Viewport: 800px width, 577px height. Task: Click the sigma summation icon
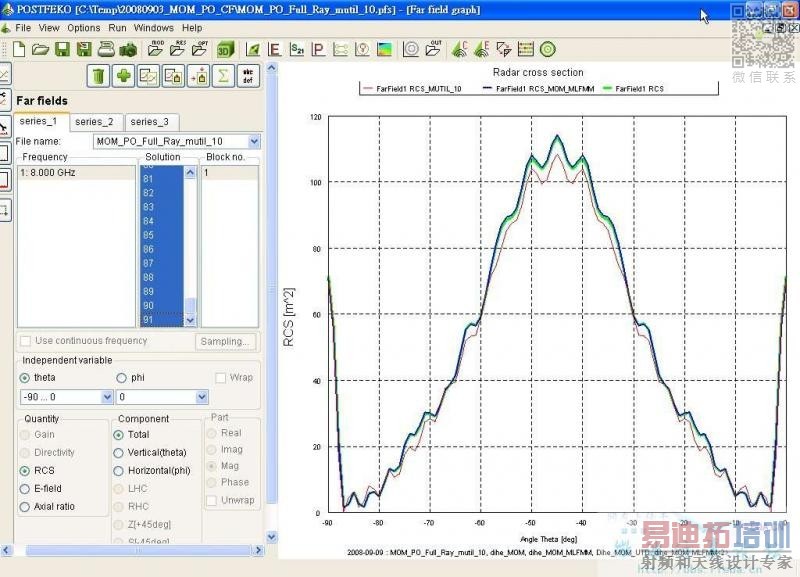tap(223, 76)
